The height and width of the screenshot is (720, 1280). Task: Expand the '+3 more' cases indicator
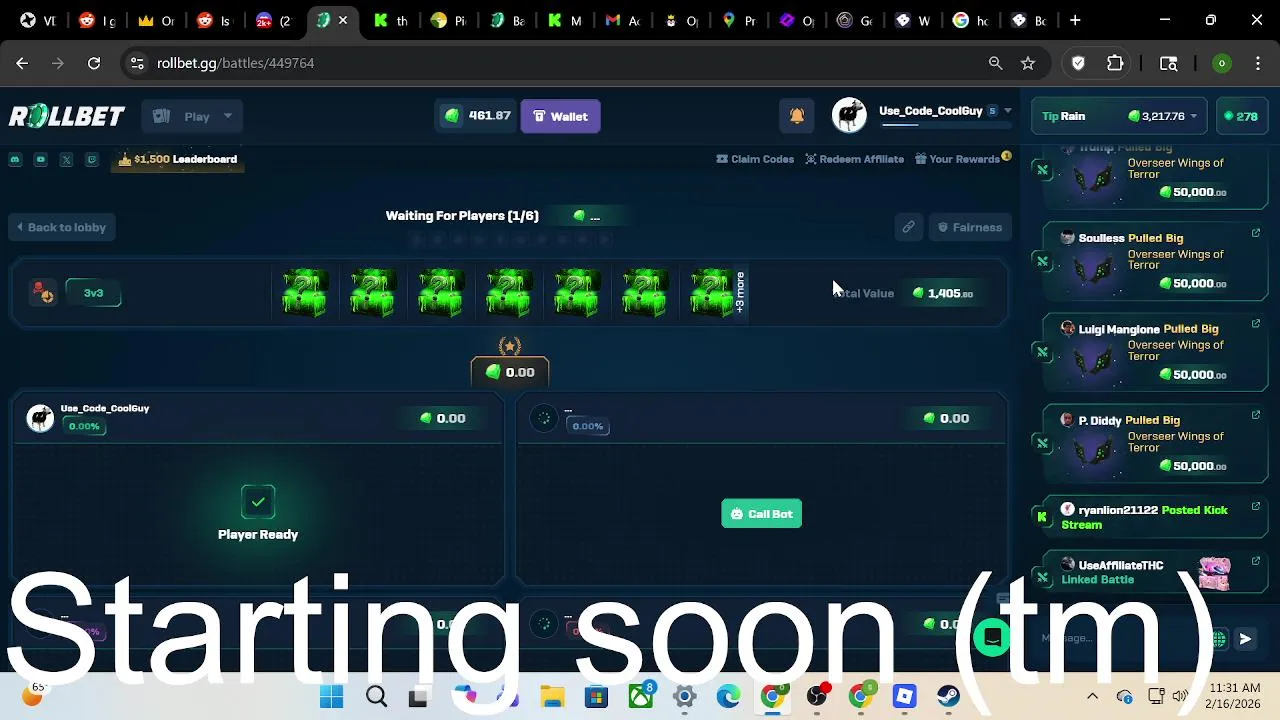point(740,292)
